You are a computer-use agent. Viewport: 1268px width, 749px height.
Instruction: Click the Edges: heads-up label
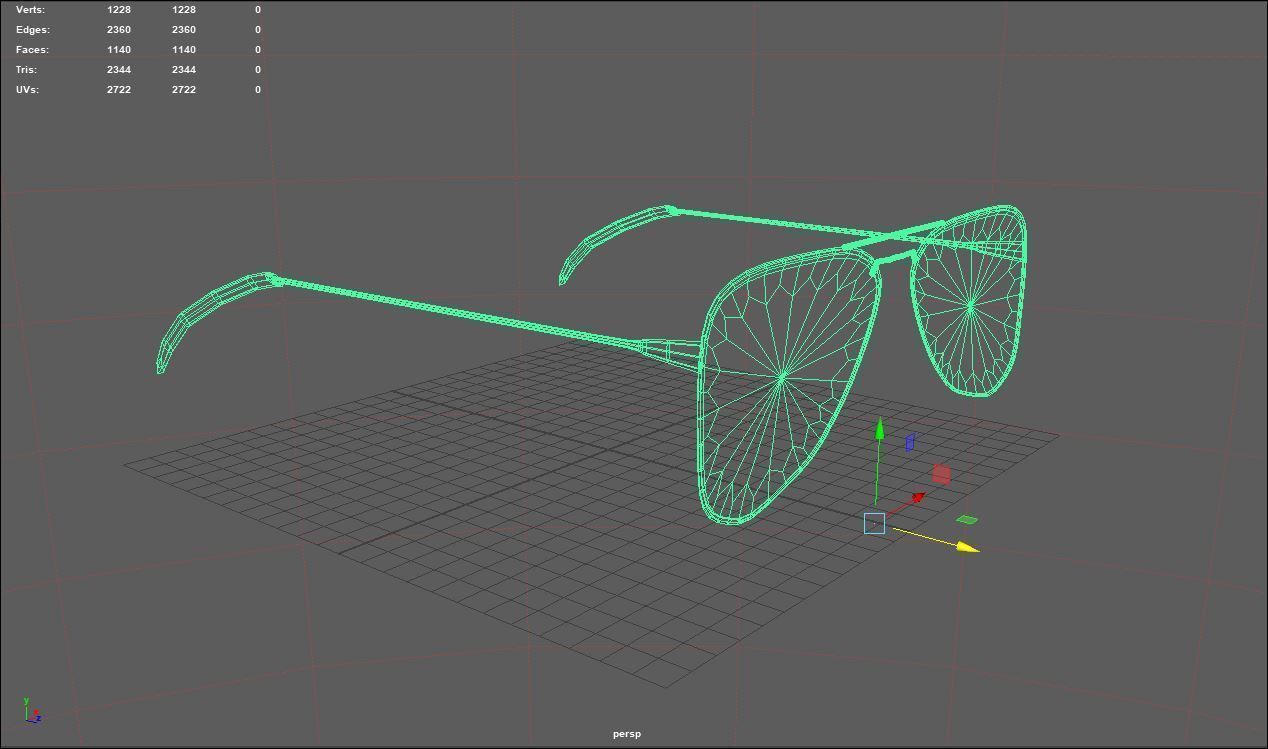[32, 29]
